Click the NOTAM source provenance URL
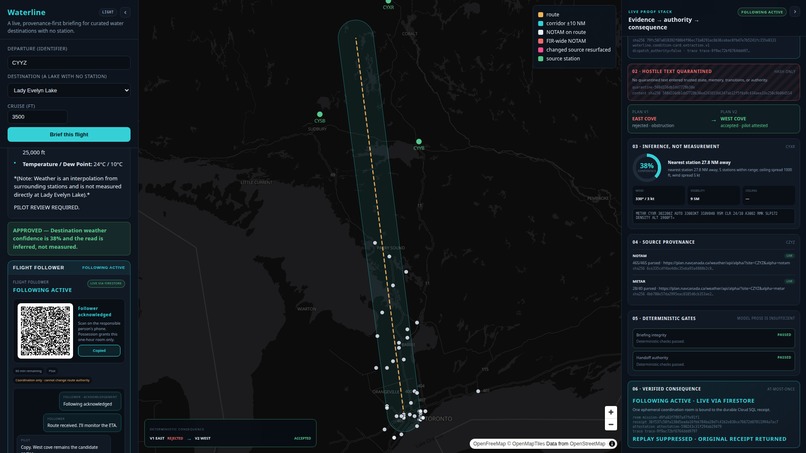 point(726,263)
